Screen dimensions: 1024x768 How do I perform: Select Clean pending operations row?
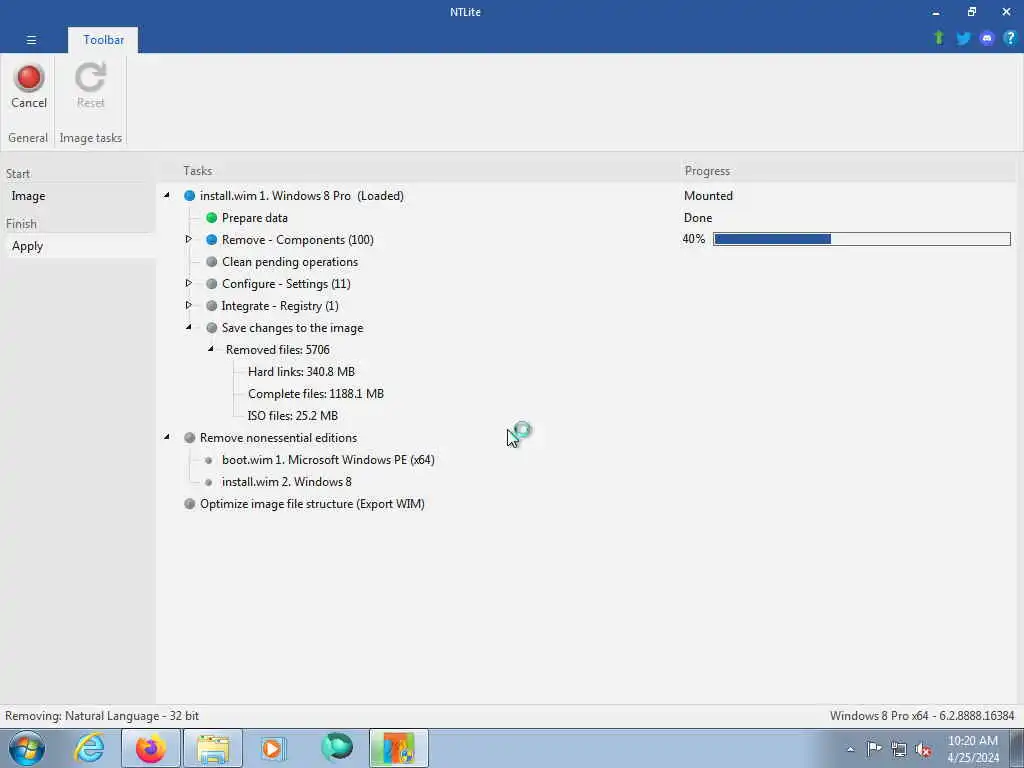[x=290, y=262]
